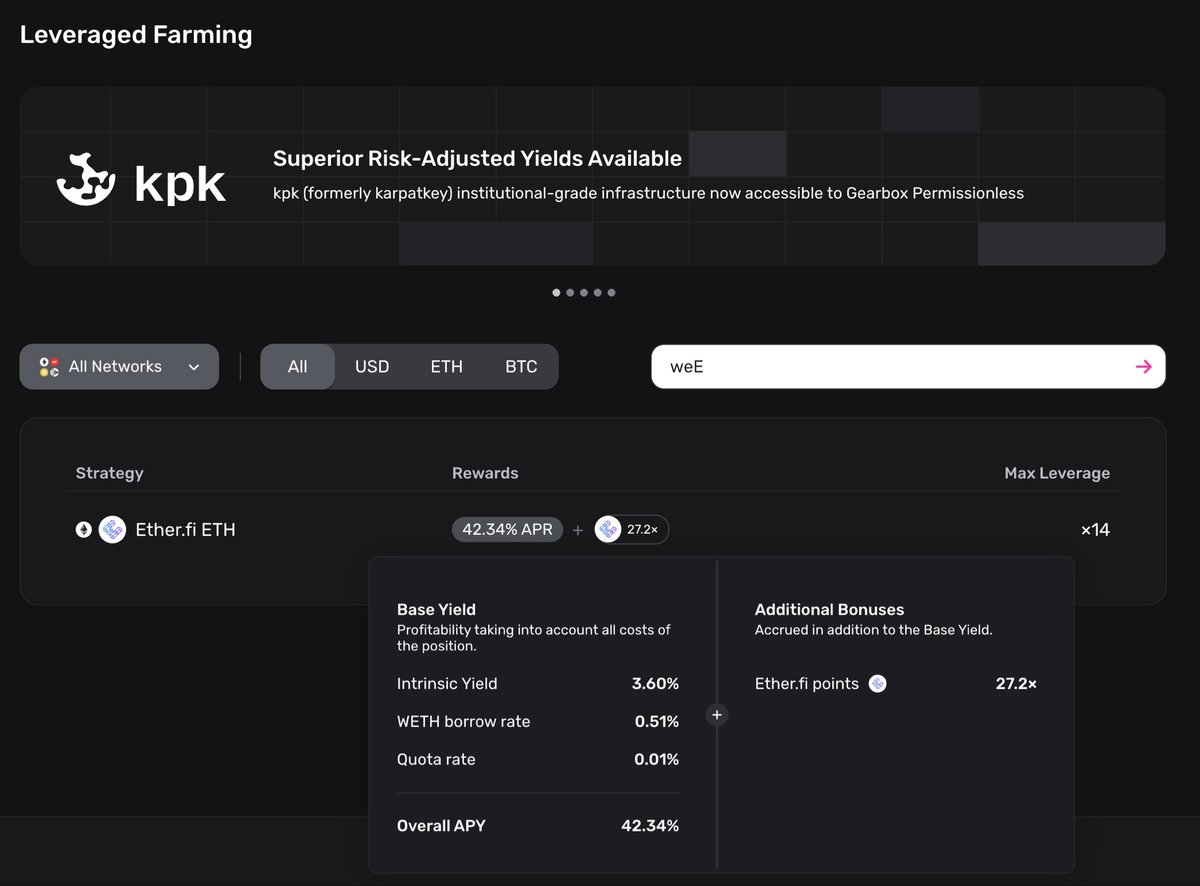Click the Ether.fi points label
The image size is (1200, 886).
coord(806,684)
